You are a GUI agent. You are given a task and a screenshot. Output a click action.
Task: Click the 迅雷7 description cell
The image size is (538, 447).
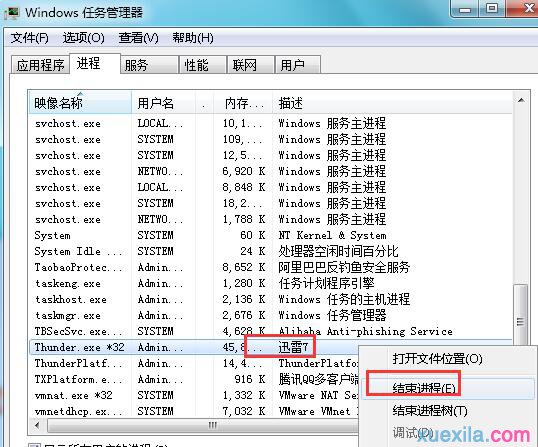tap(294, 347)
